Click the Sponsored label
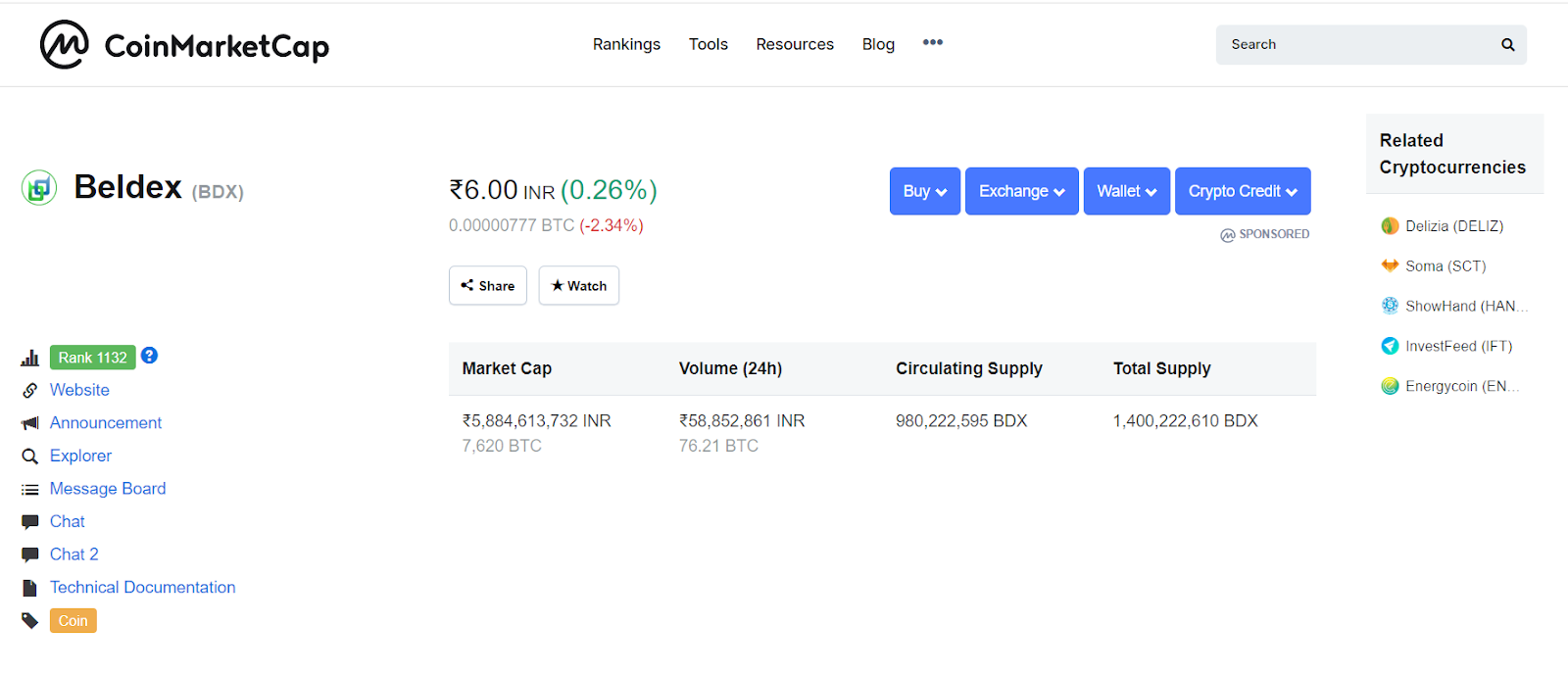Viewport: 1568px width, 673px height. coord(1265,234)
